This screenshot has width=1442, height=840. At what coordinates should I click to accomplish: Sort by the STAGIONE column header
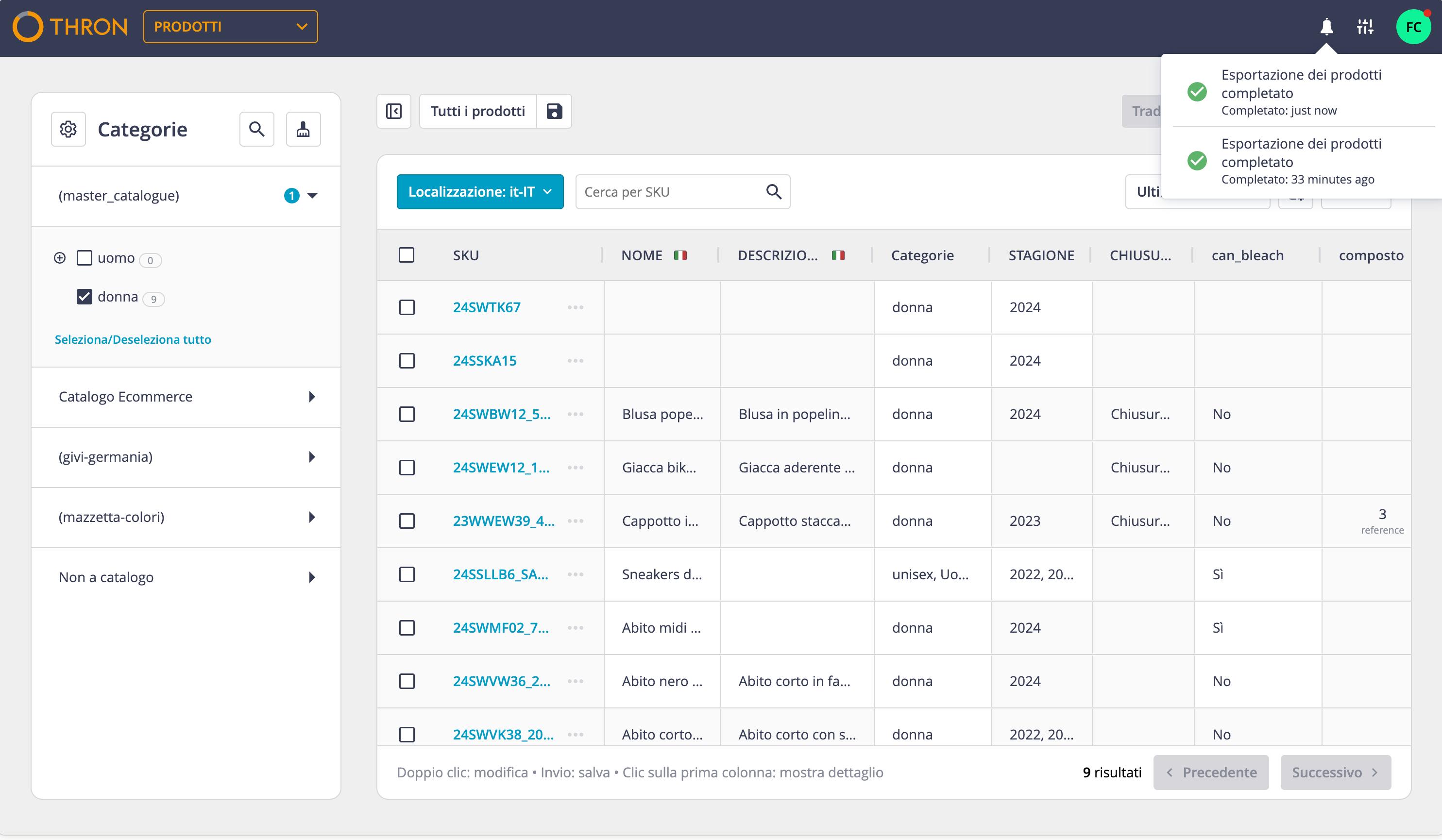click(1041, 255)
